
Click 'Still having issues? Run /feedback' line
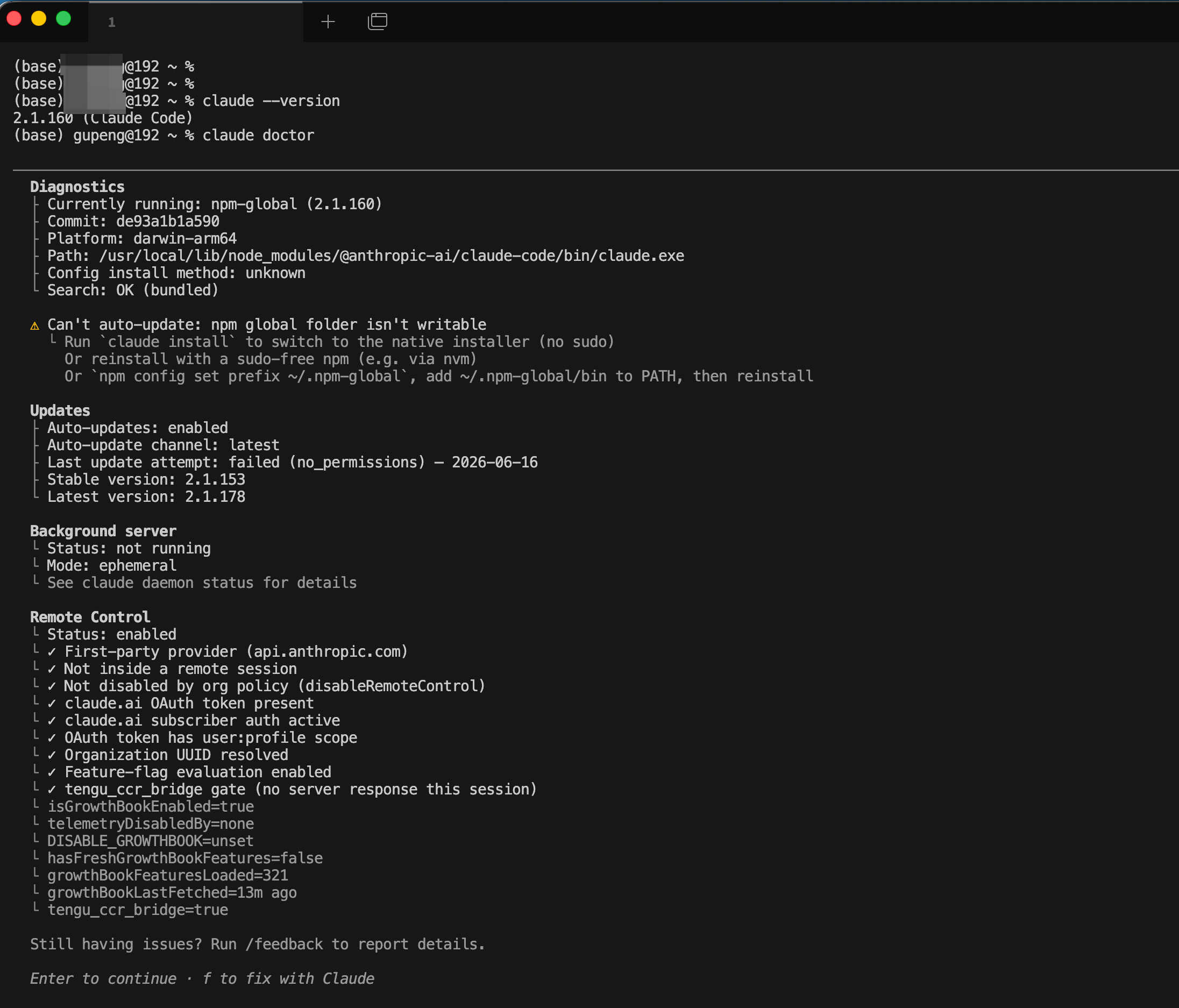[258, 944]
